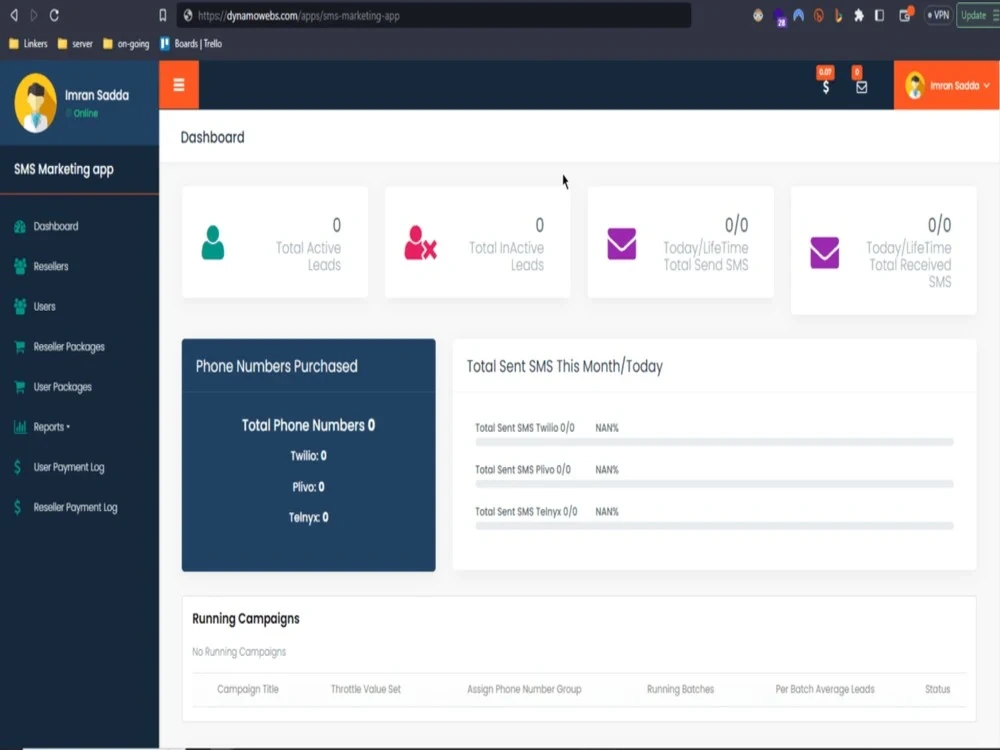This screenshot has width=1000, height=750.
Task: Click the Total Sent SMS Plivo progress bar
Action: click(x=714, y=484)
